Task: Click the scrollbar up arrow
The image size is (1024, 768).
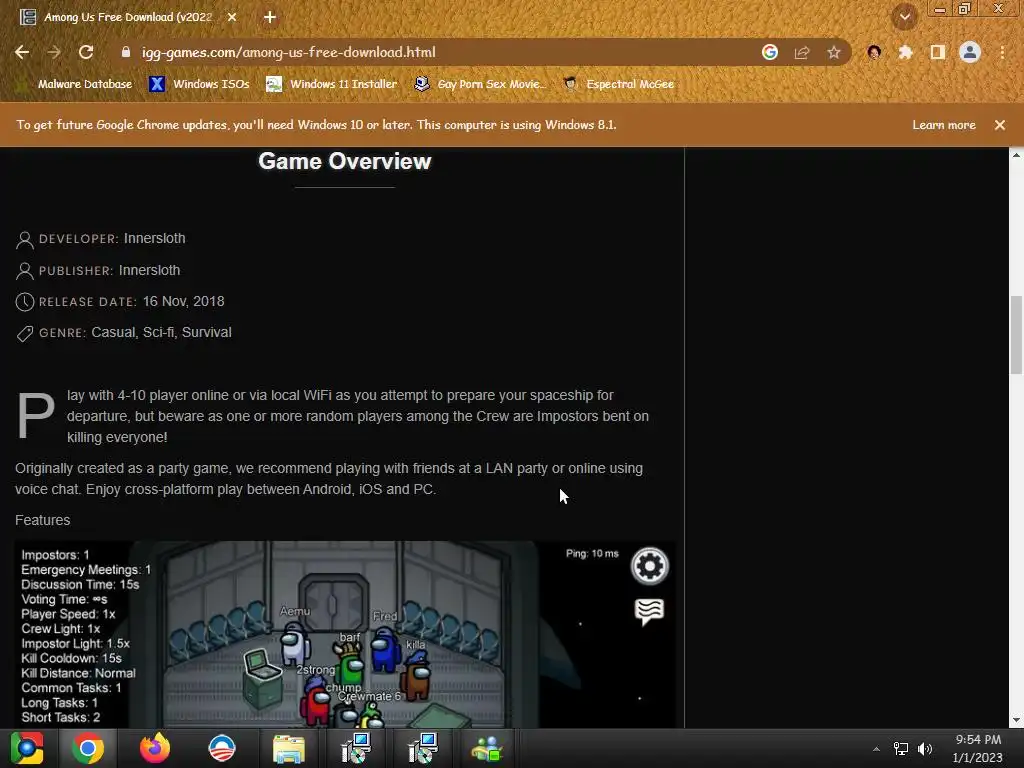Action: point(1016,155)
